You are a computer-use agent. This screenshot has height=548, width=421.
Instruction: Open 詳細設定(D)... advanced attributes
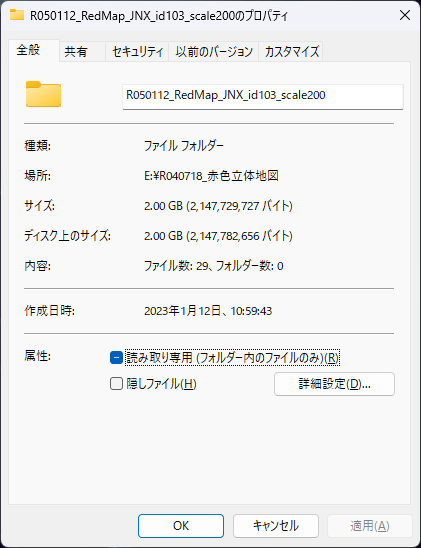pyautogui.click(x=334, y=384)
